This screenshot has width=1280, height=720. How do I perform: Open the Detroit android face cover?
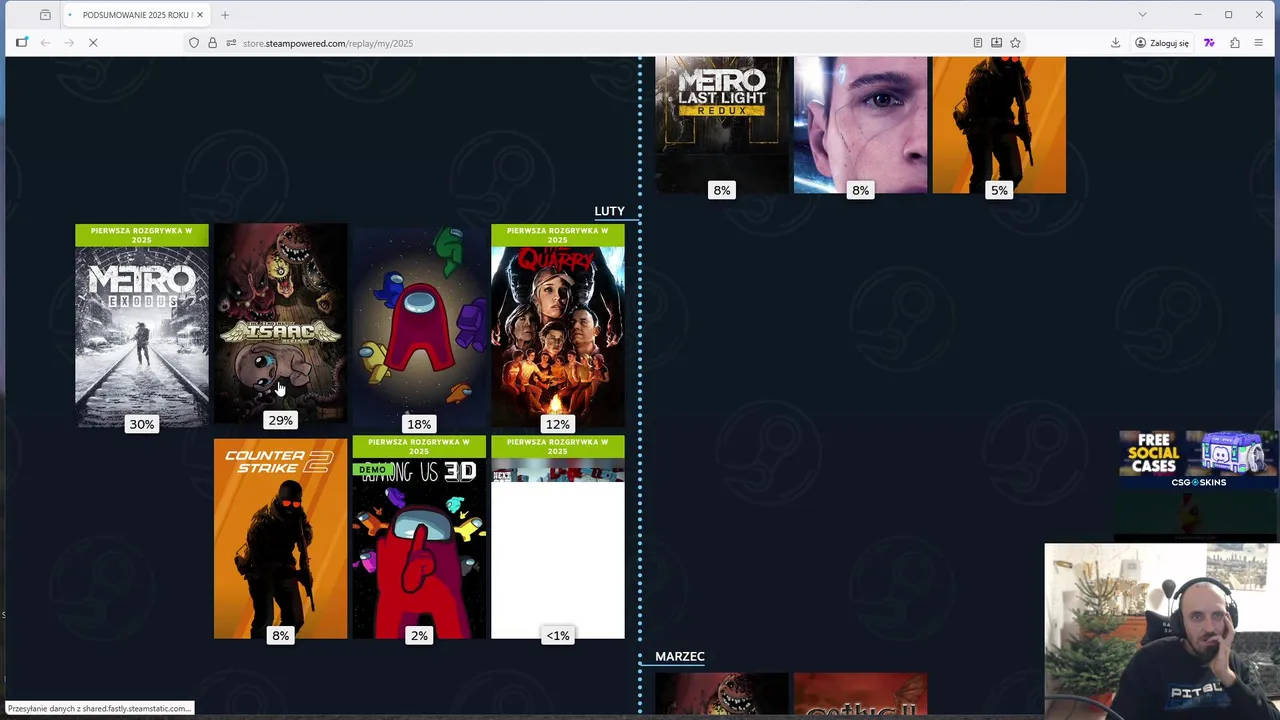coord(860,125)
